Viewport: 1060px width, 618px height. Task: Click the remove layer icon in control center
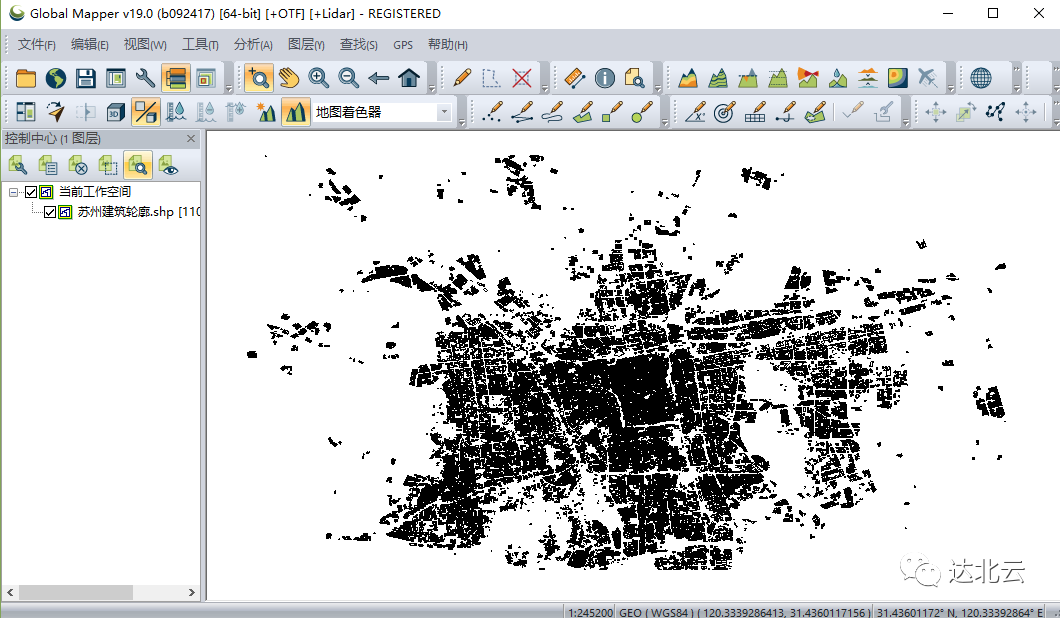point(78,166)
